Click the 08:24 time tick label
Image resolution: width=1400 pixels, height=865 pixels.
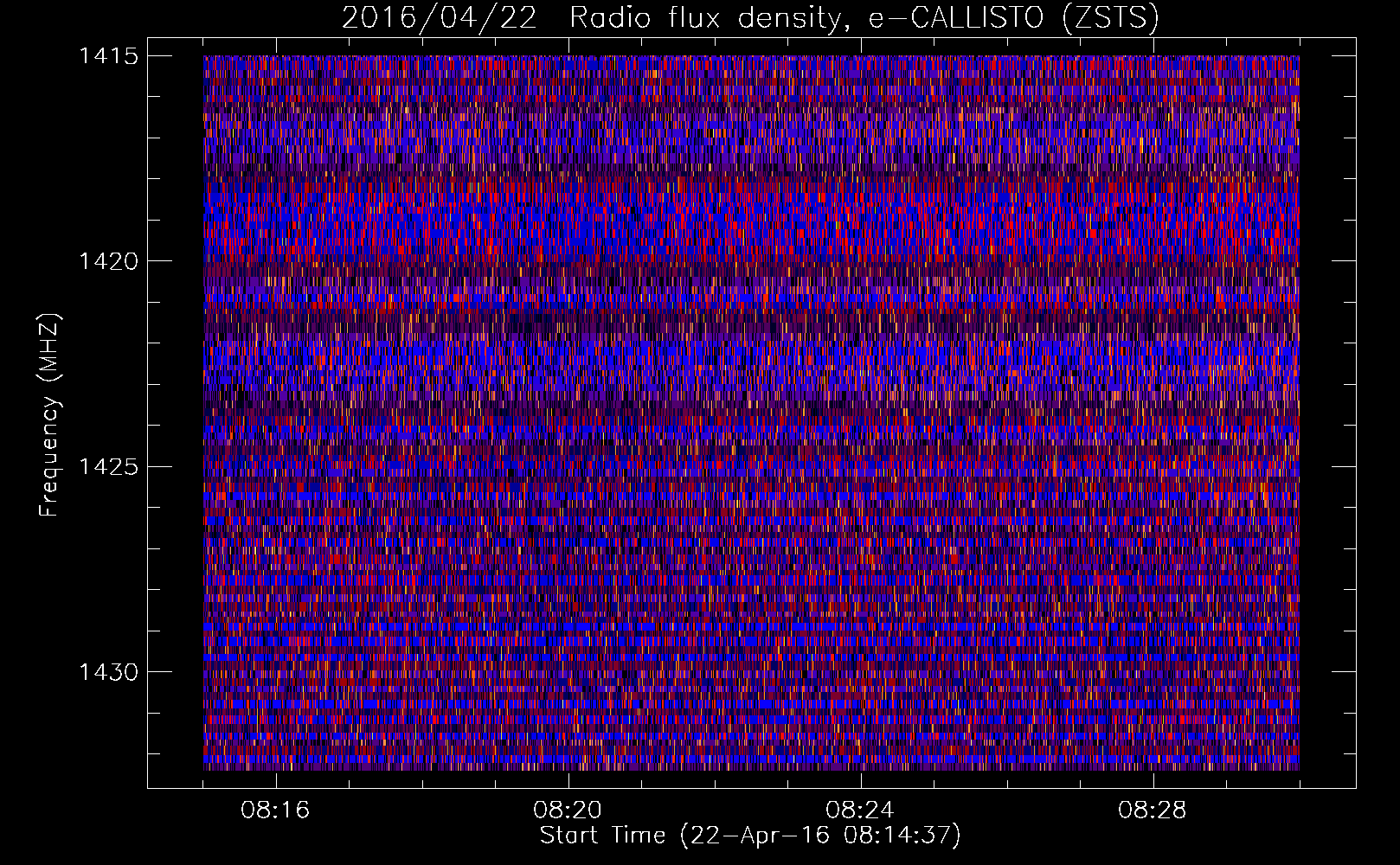(x=860, y=810)
